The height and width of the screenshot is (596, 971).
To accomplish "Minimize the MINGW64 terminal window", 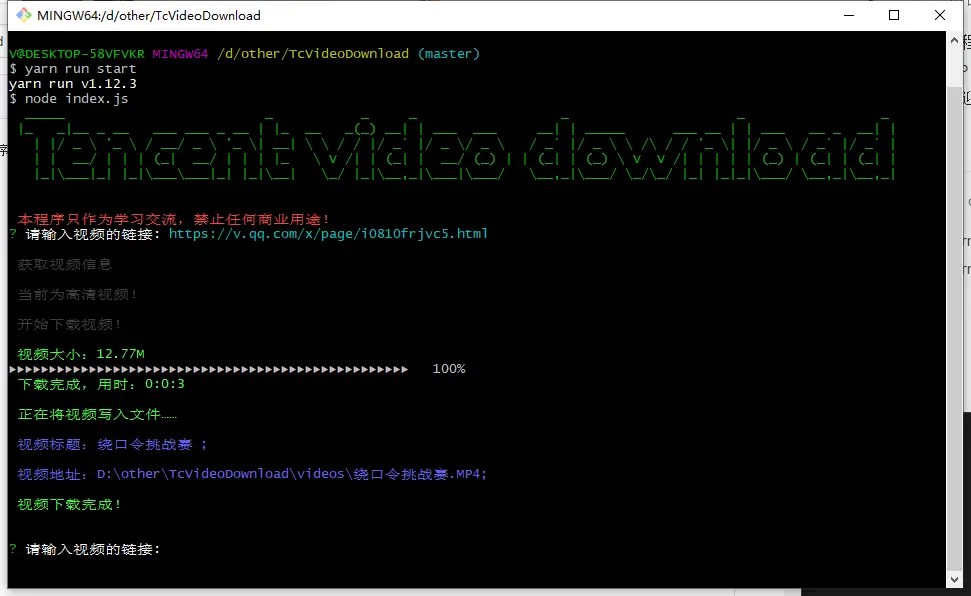I will click(x=849, y=15).
